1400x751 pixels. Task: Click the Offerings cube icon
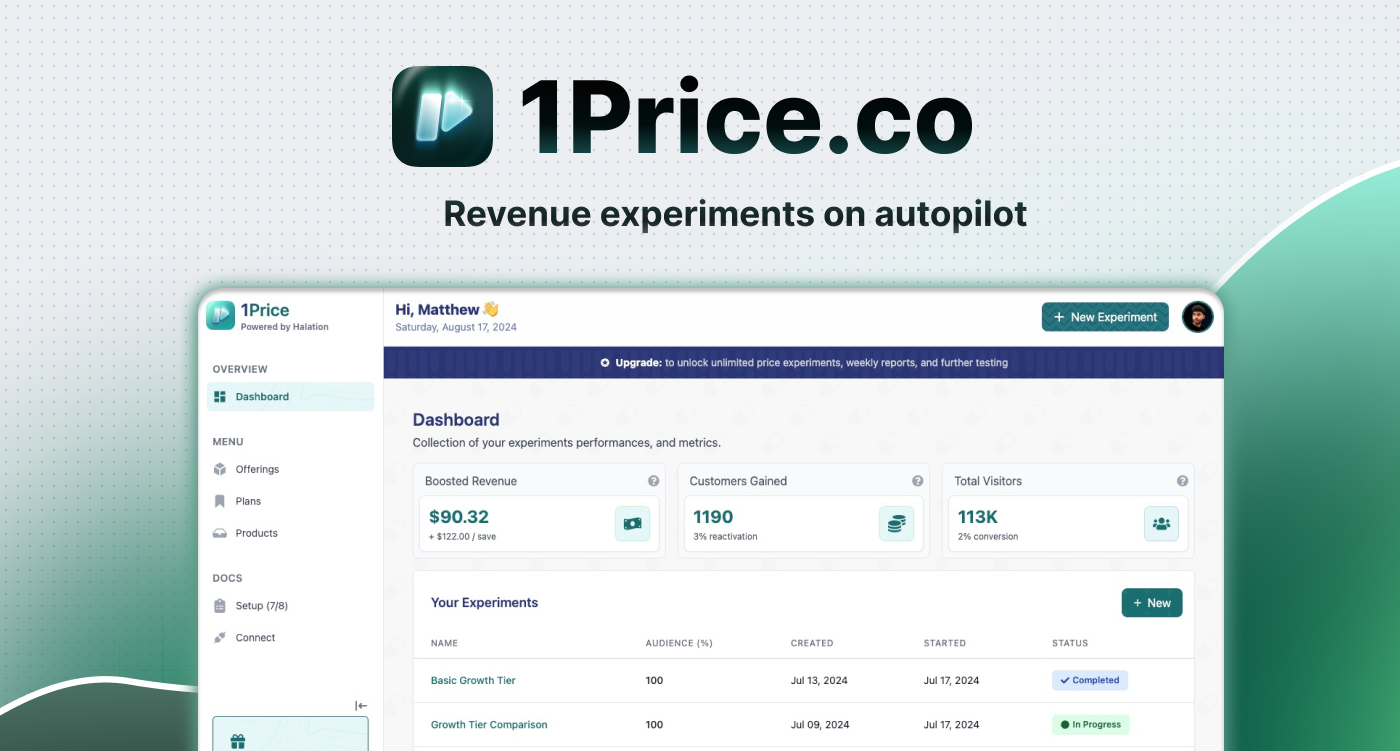220,469
